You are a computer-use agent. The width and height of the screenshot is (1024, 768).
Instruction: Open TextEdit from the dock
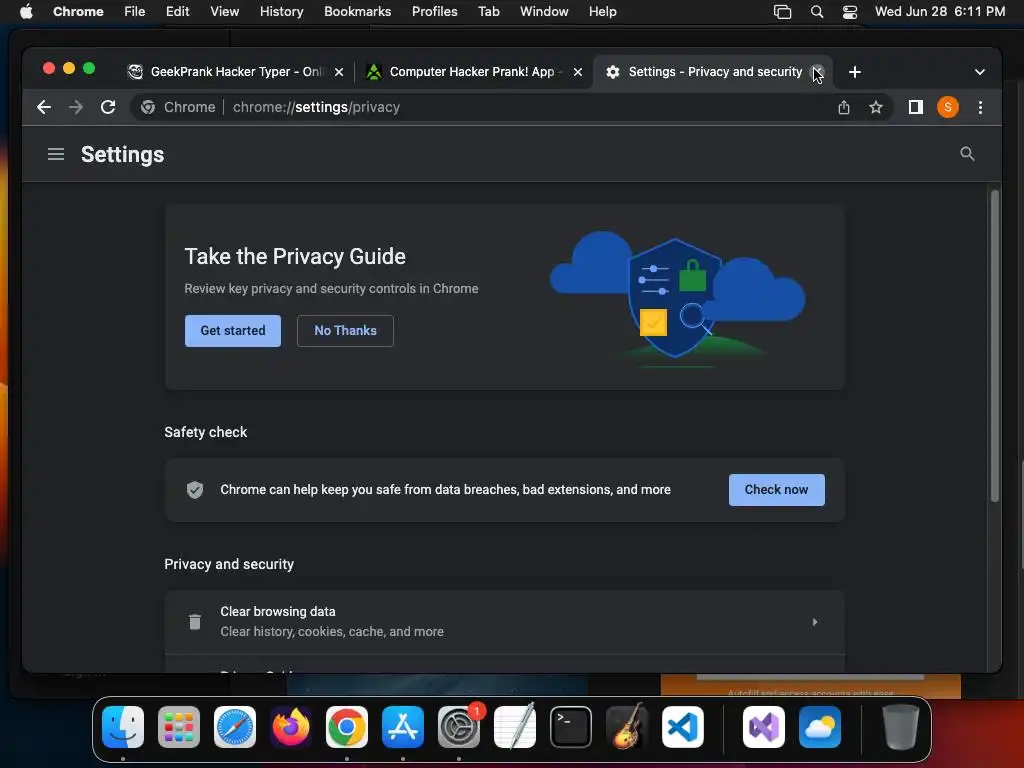tap(515, 727)
